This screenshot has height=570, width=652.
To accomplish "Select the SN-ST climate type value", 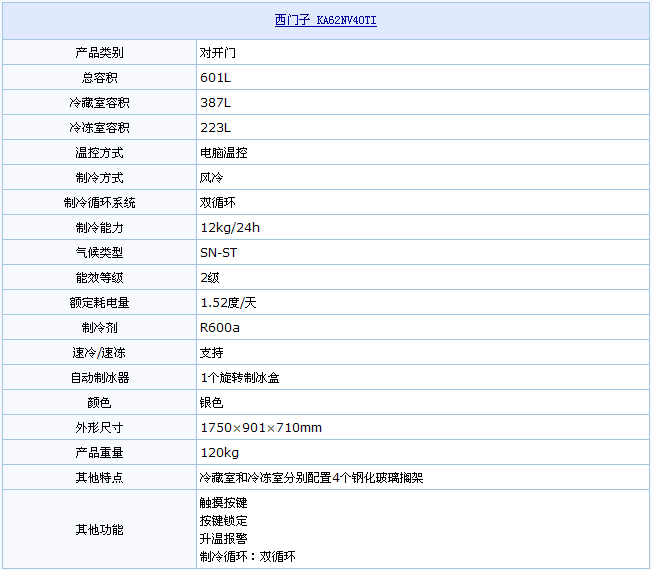I will point(219,253).
